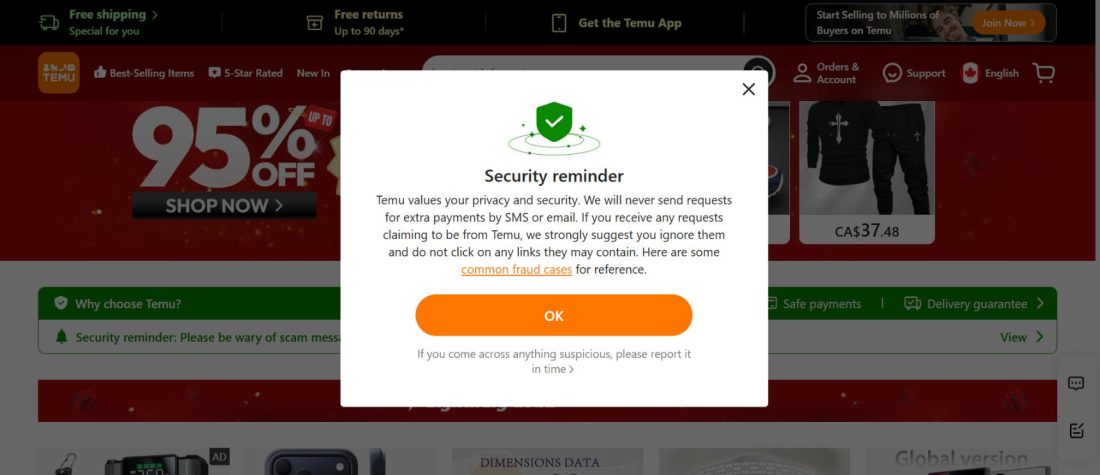1100x475 pixels.
Task: Expand View security reminder arrow
Action: (x=1040, y=337)
